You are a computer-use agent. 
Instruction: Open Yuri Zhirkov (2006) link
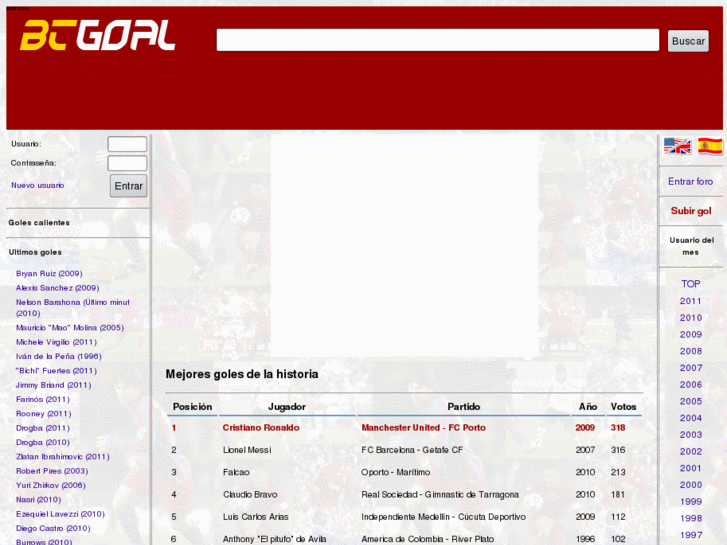point(51,486)
